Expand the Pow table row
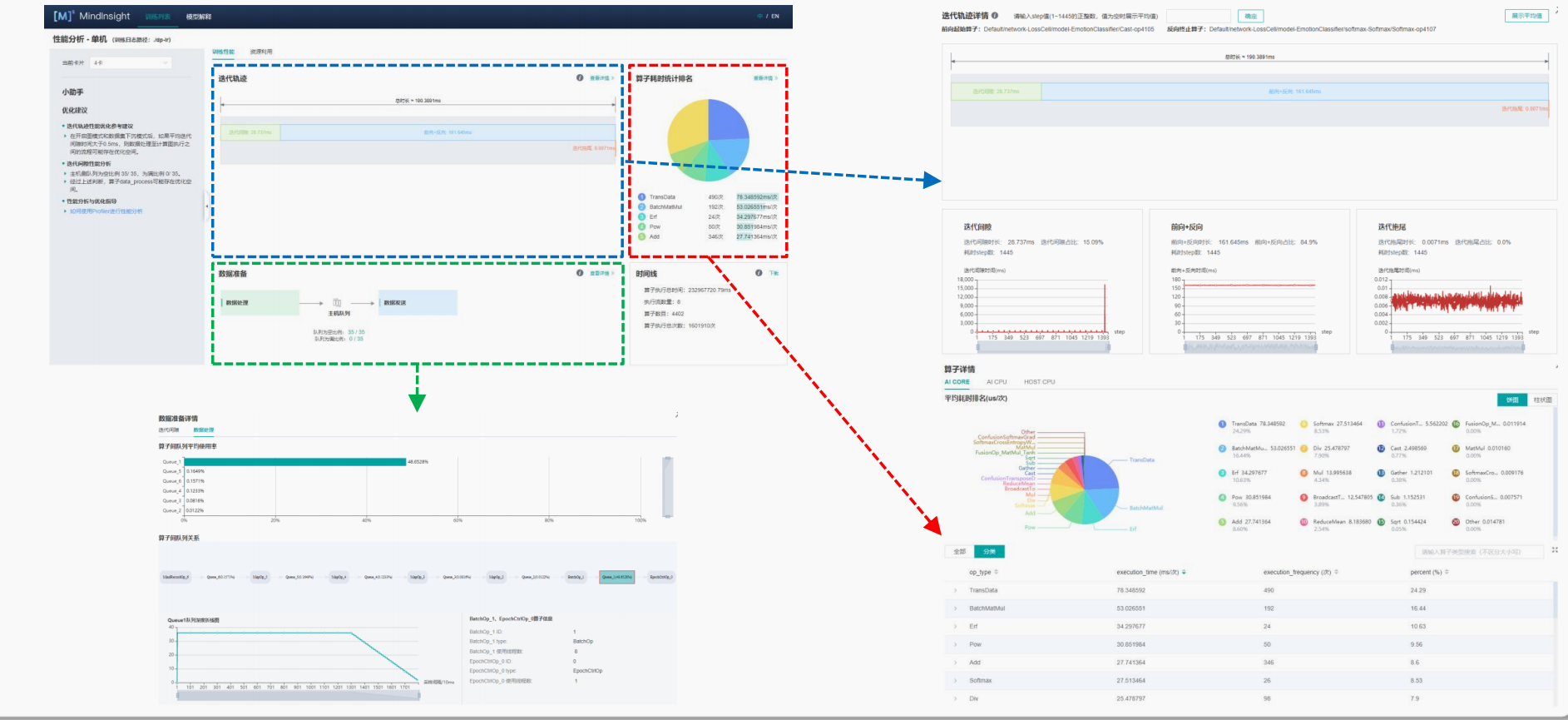The height and width of the screenshot is (720, 1568). (x=955, y=645)
